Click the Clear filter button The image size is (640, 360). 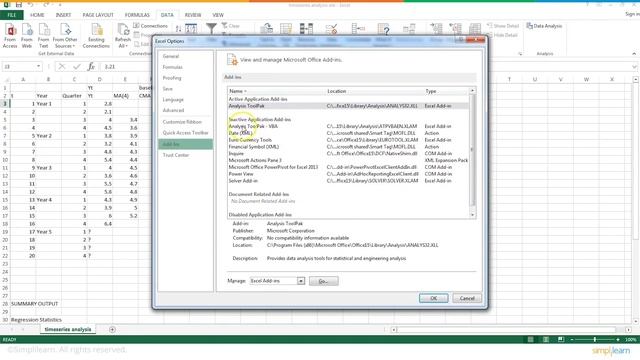231,26
